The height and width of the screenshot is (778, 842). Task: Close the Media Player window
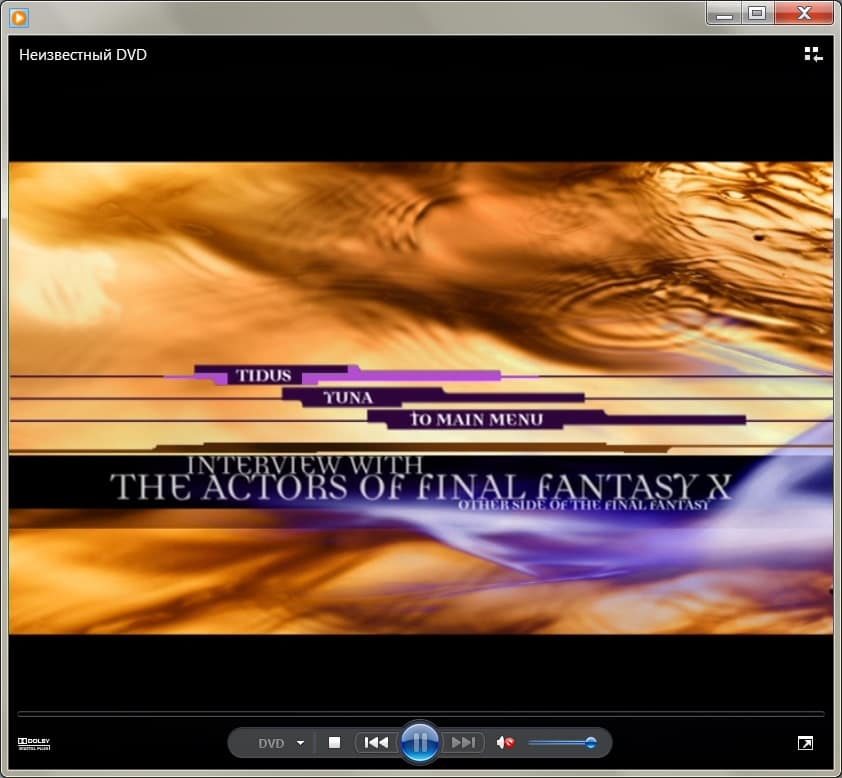[x=804, y=13]
